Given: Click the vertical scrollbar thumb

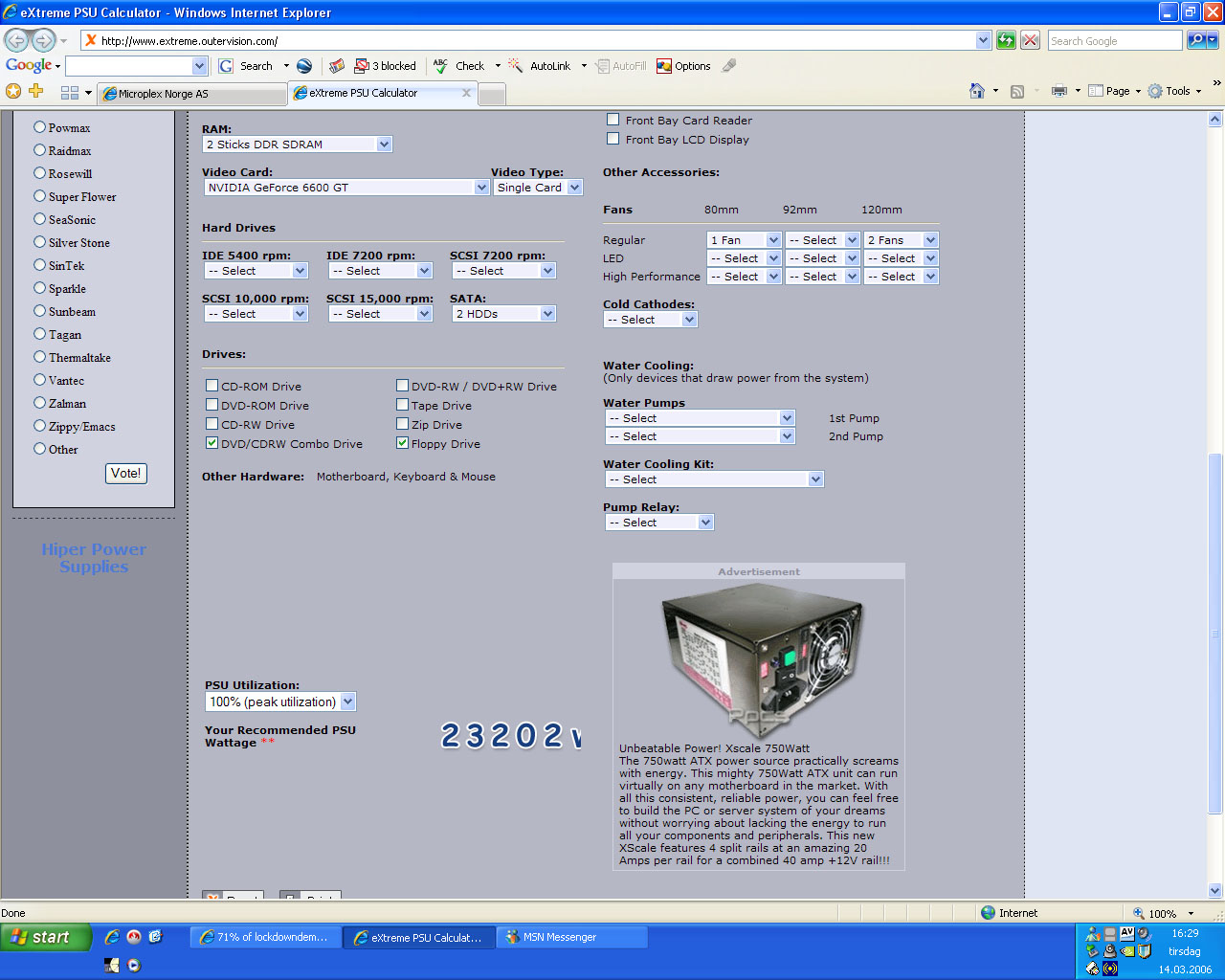Looking at the screenshot, I should [x=1215, y=635].
